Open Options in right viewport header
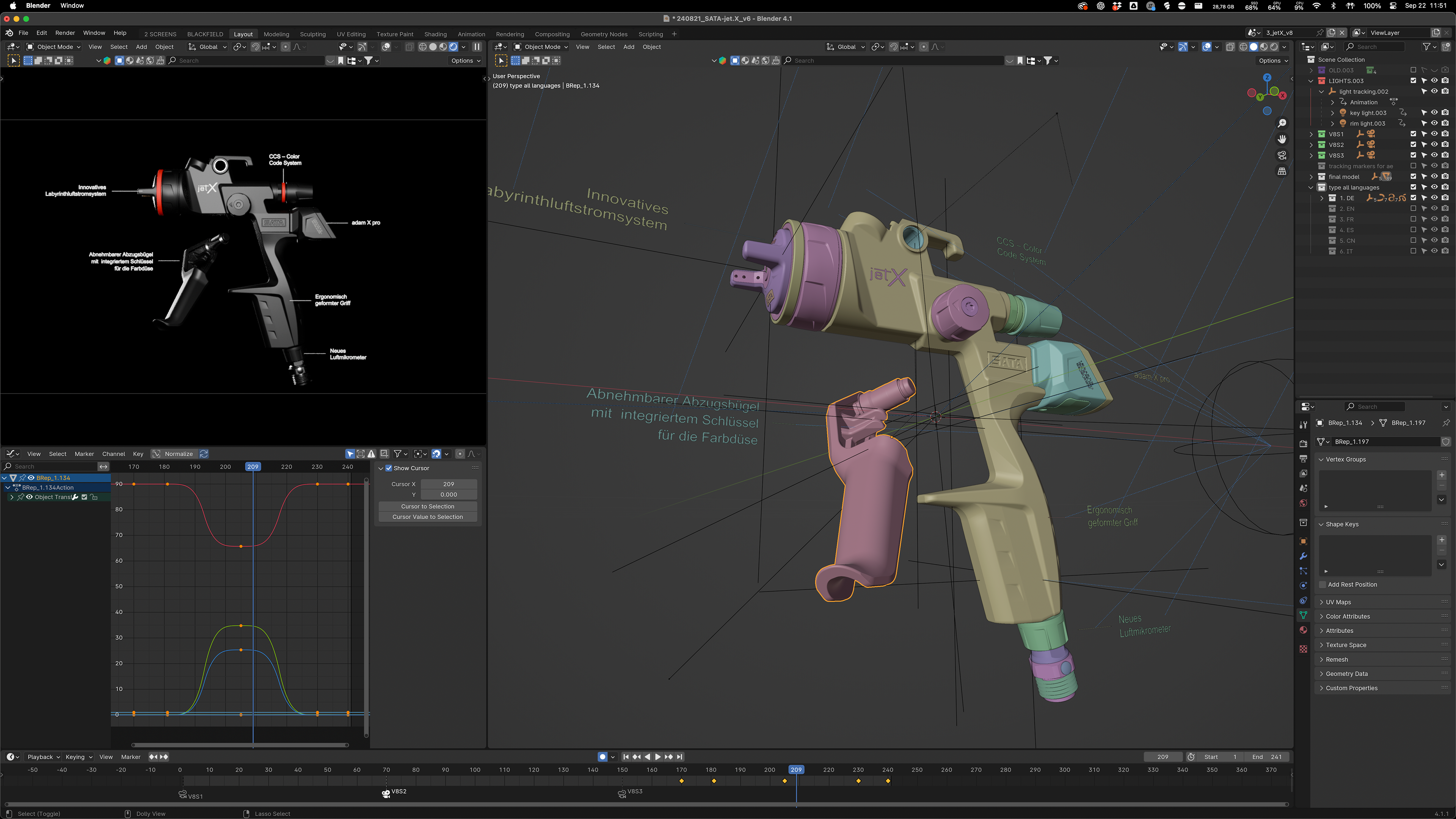Screen dimensions: 1456x819 click(x=1273, y=61)
